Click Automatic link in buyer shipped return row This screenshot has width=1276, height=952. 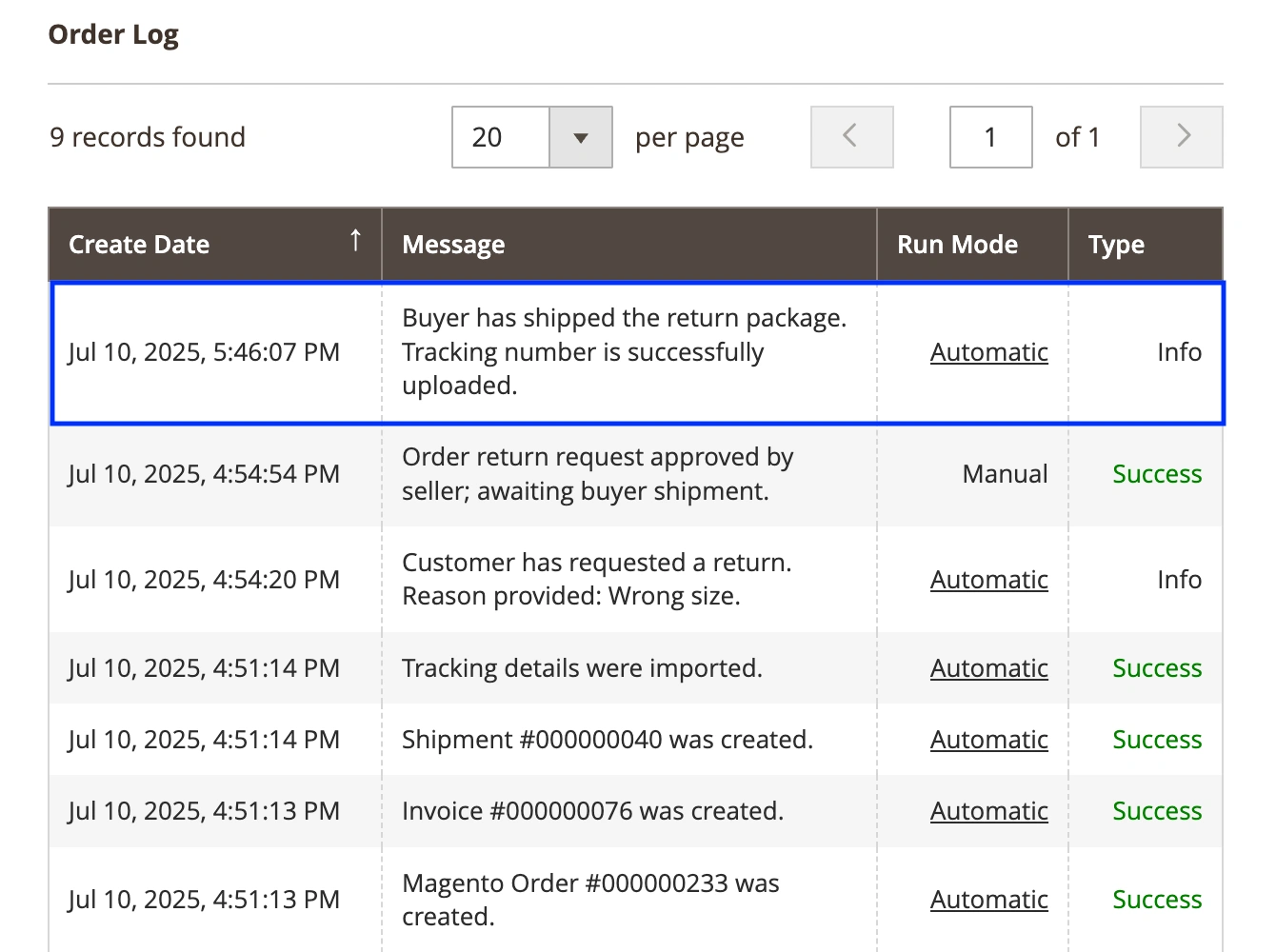(988, 352)
